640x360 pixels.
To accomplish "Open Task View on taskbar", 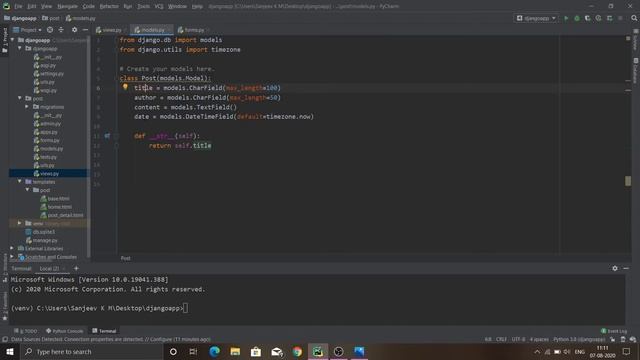I will [x=193, y=351].
